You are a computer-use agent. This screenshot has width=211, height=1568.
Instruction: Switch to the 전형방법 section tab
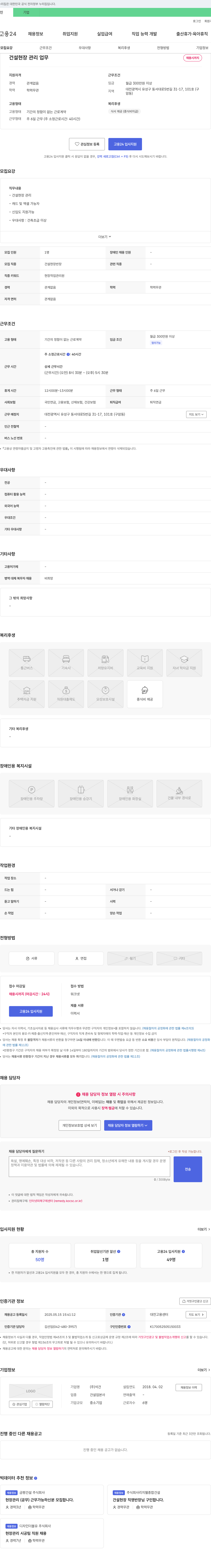[x=163, y=48]
